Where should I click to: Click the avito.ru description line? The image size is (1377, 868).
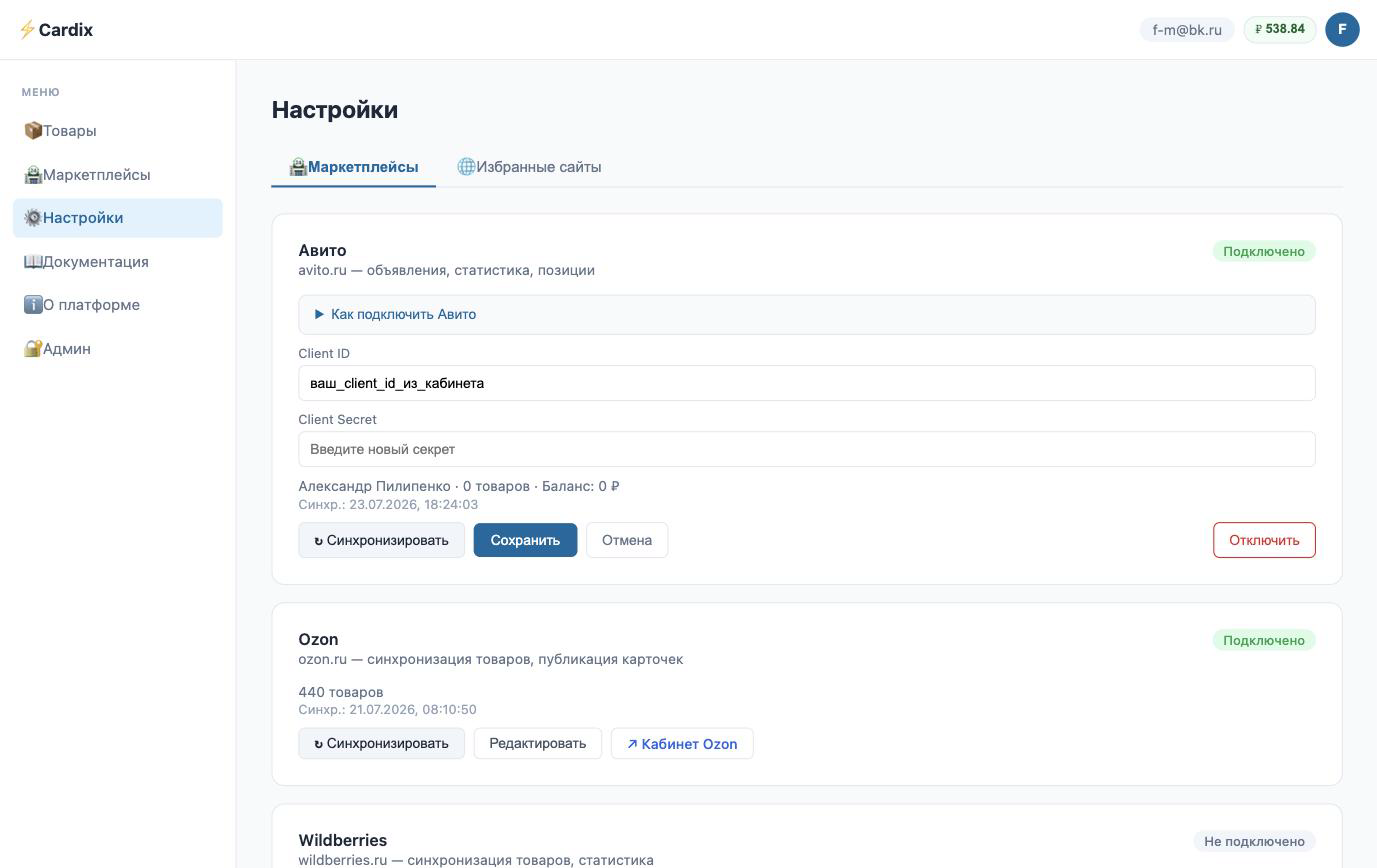446,270
